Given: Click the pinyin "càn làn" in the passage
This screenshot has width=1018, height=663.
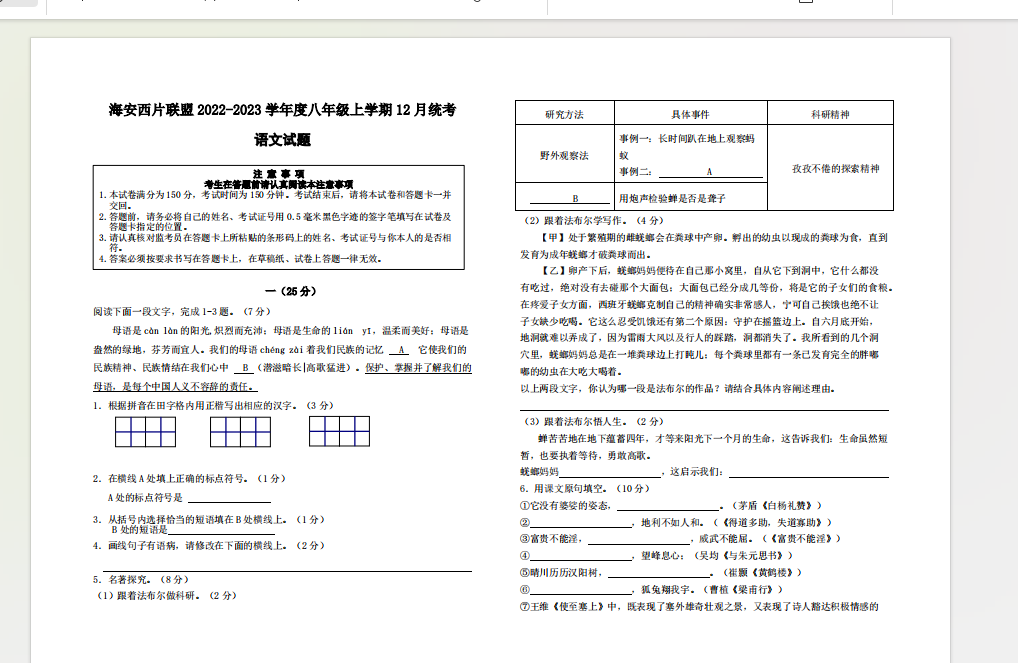Looking at the screenshot, I should click(x=161, y=331).
